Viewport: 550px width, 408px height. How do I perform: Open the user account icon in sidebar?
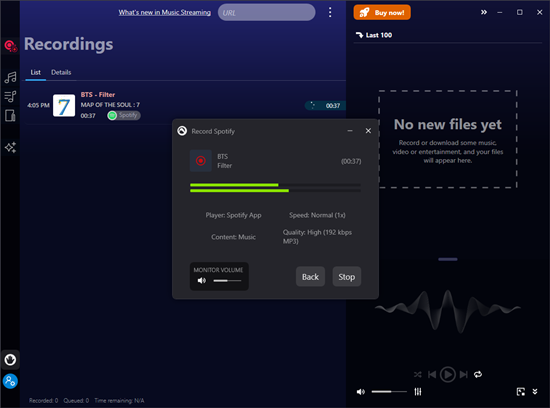10,381
